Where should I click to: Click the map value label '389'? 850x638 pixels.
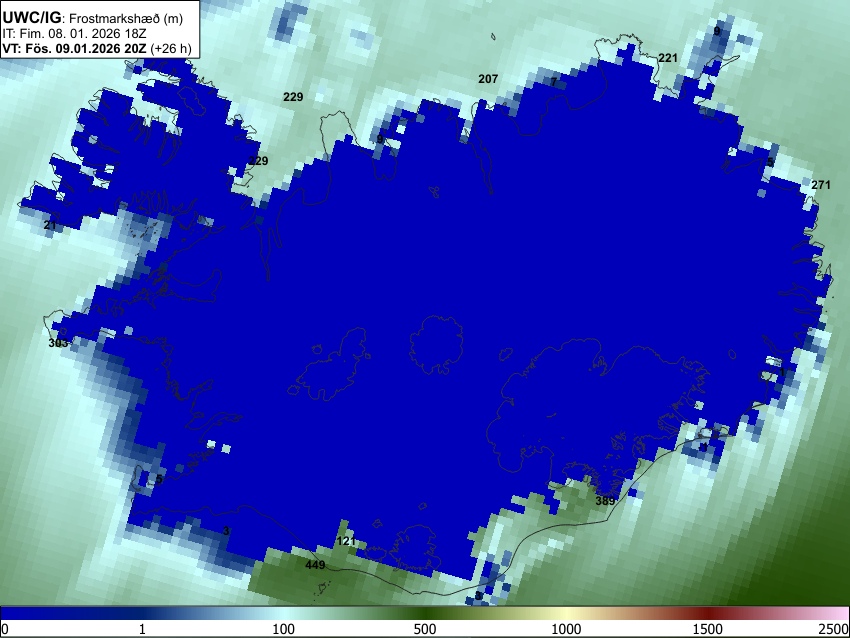[x=606, y=501]
